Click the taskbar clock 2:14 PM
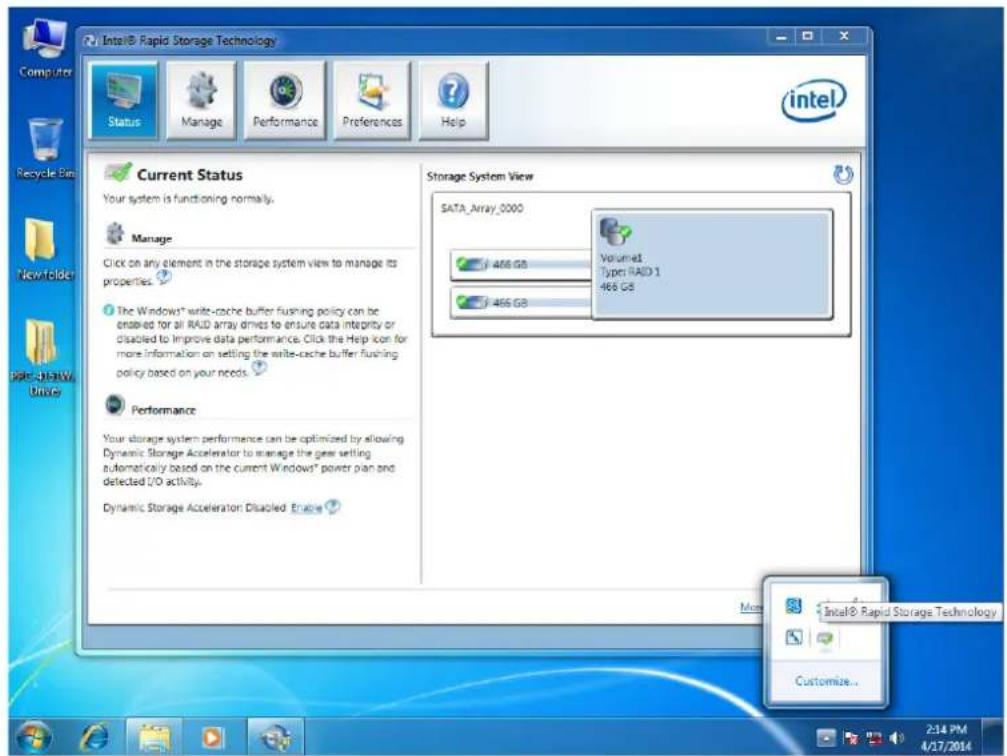Image resolution: width=1007 pixels, height=756 pixels. pos(946,737)
